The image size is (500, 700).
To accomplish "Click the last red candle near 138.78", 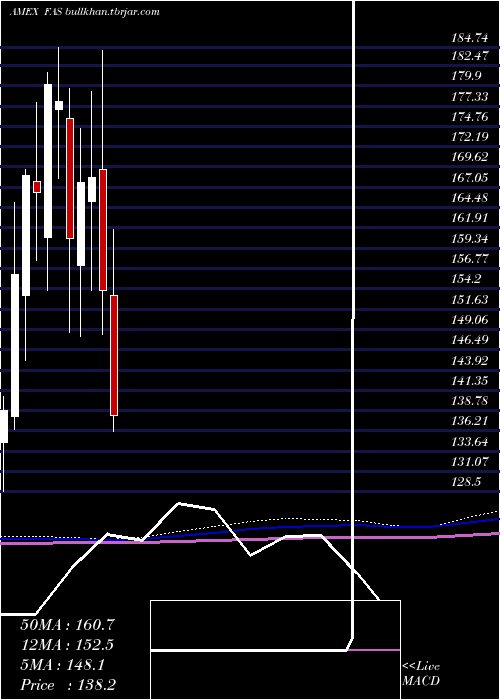I will pos(114,355).
